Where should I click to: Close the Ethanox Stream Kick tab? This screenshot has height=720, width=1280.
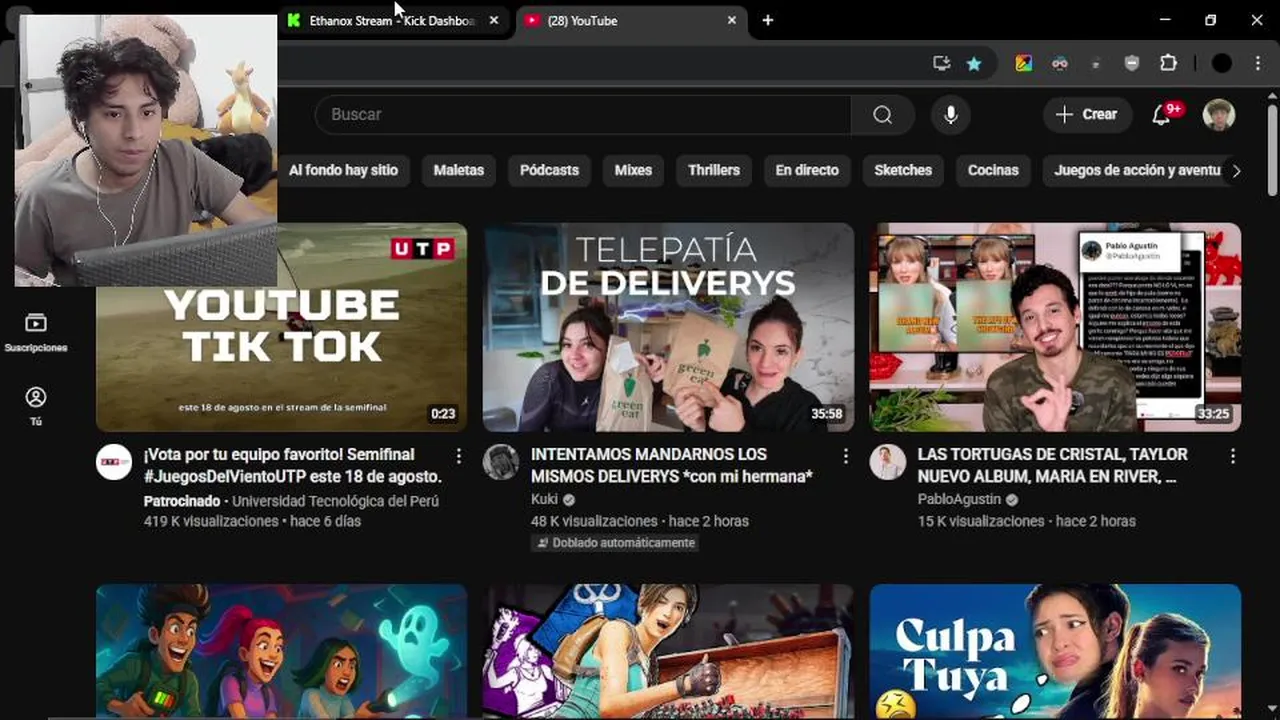(494, 20)
